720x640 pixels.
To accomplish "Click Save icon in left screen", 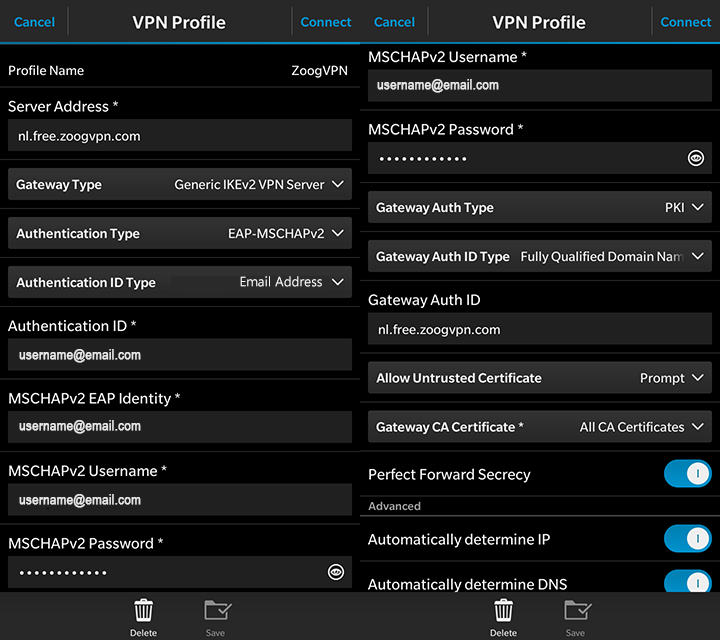I will (216, 612).
